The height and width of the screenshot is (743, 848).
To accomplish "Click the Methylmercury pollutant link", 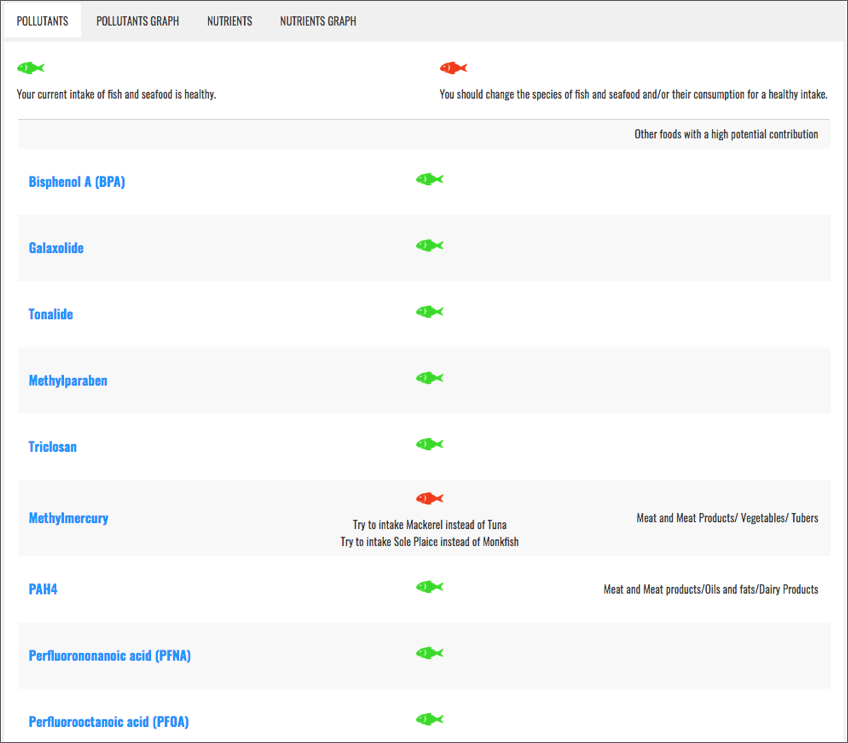I will [x=68, y=518].
